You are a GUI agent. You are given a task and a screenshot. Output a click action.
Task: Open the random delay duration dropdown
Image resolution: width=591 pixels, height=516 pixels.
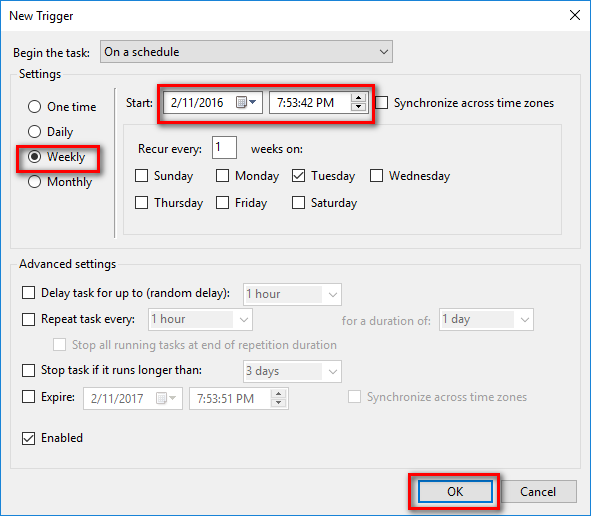(292, 294)
